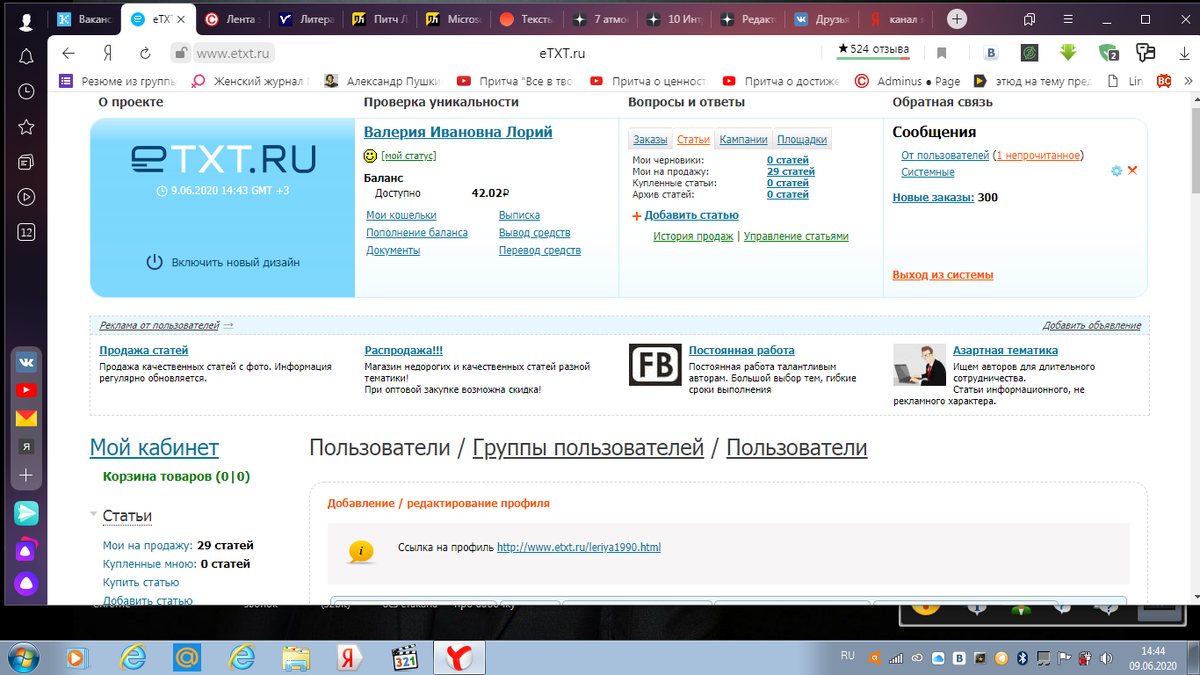The width and height of the screenshot is (1200, 675).
Task: Open the Yandex Mail shortcut in sidebar
Action: click(26, 419)
